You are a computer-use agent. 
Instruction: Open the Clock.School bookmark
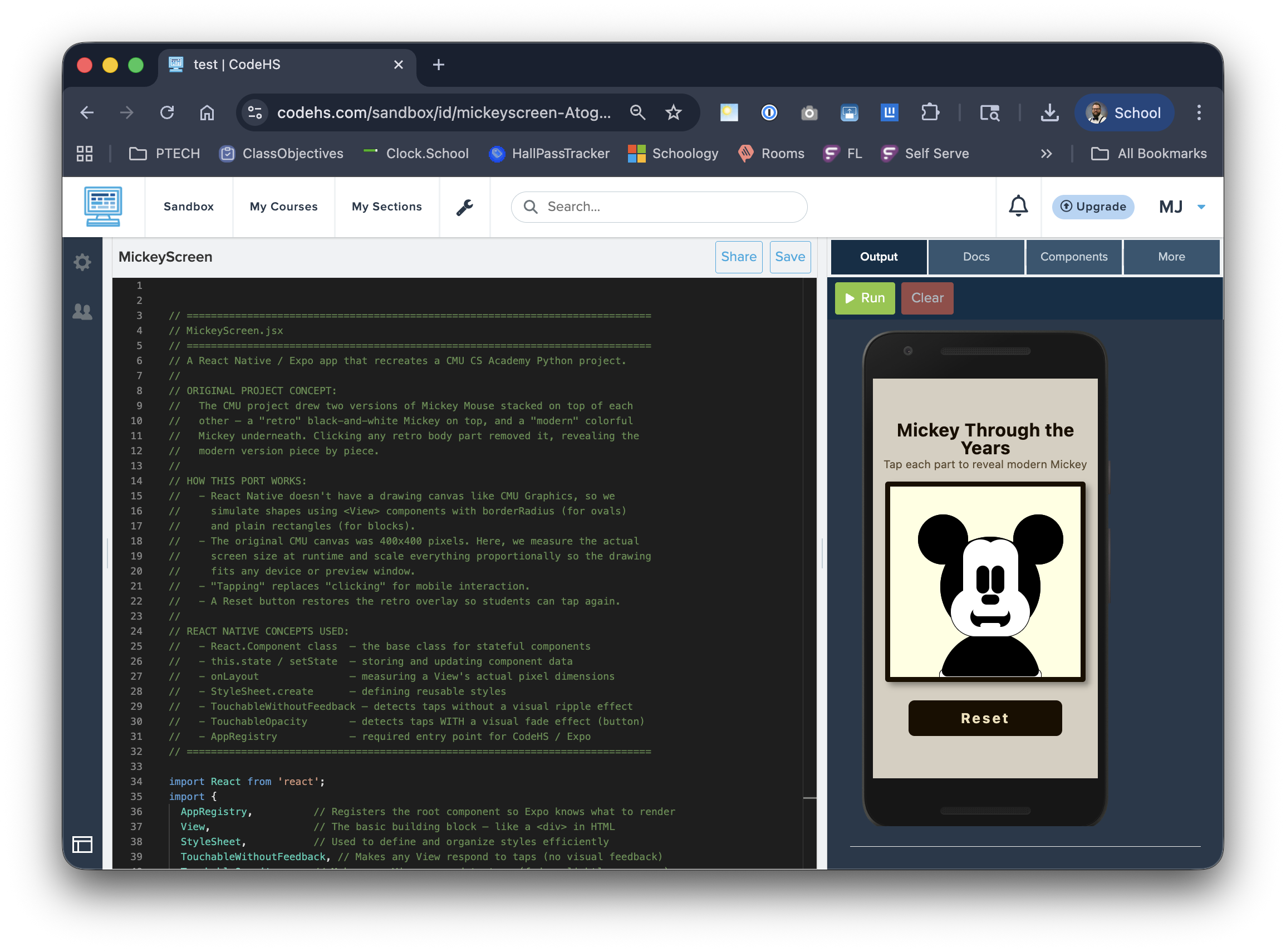point(416,153)
